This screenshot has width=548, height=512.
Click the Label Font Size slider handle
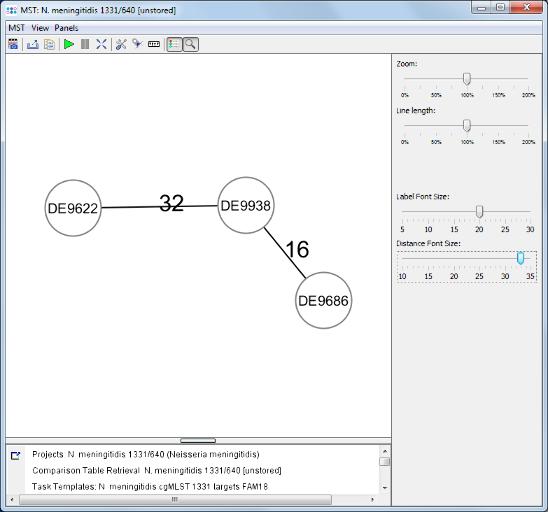(x=480, y=211)
